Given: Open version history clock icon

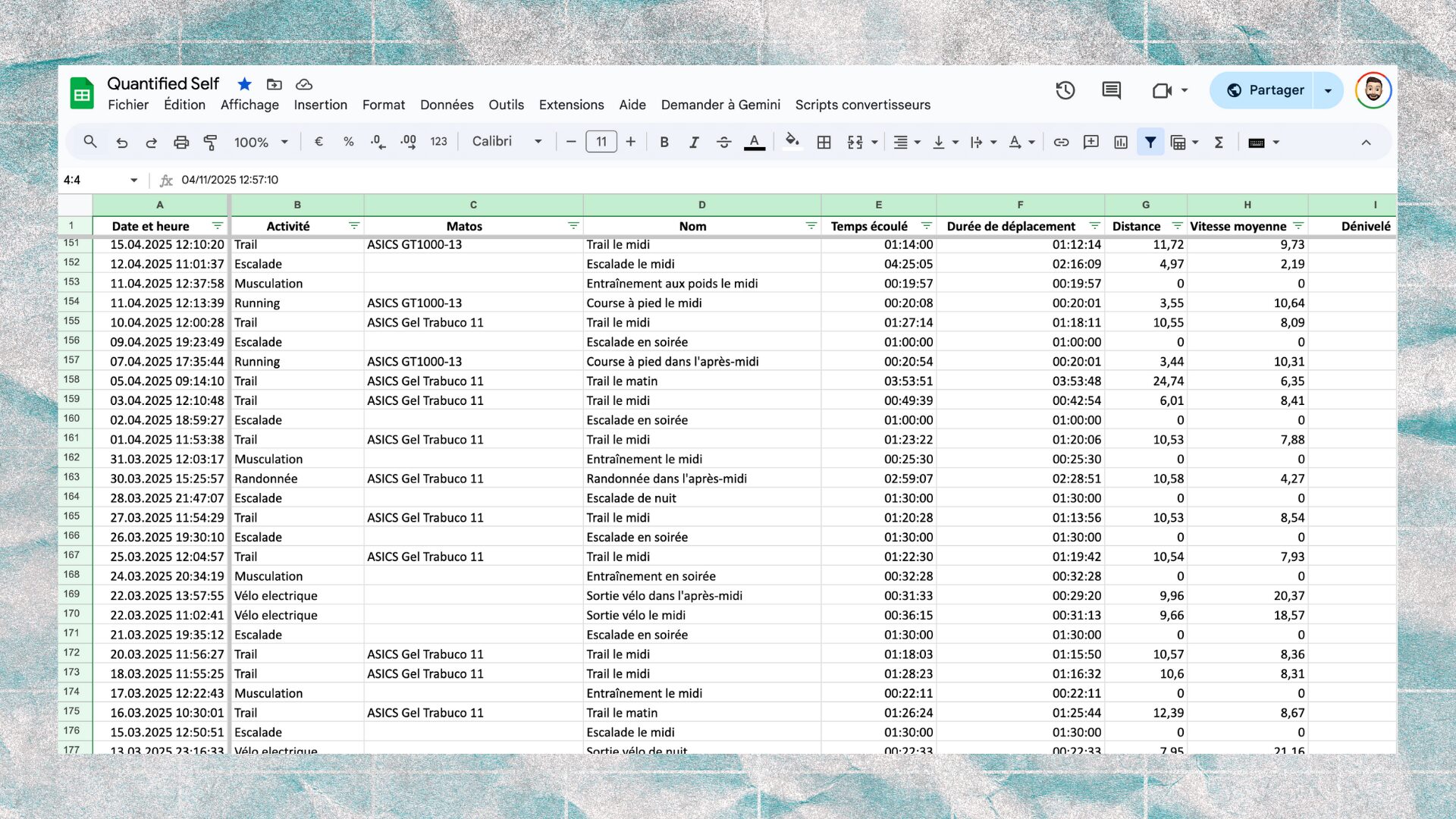Looking at the screenshot, I should coord(1065,90).
